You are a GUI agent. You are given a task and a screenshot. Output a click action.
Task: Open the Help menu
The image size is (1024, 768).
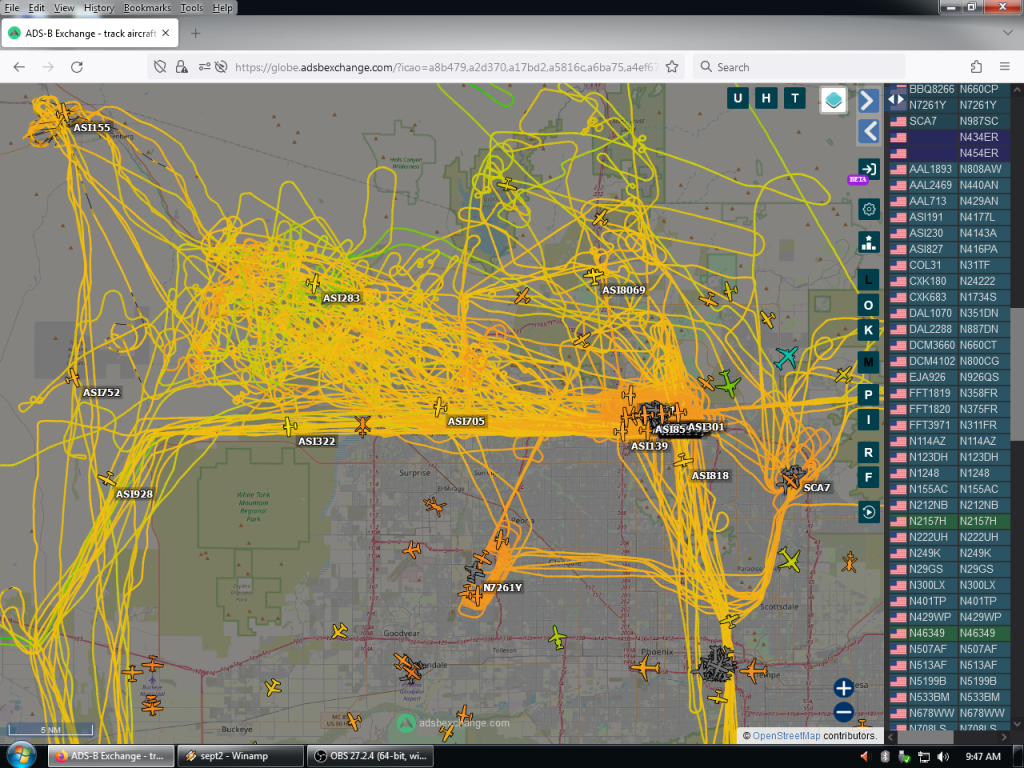coord(222,8)
